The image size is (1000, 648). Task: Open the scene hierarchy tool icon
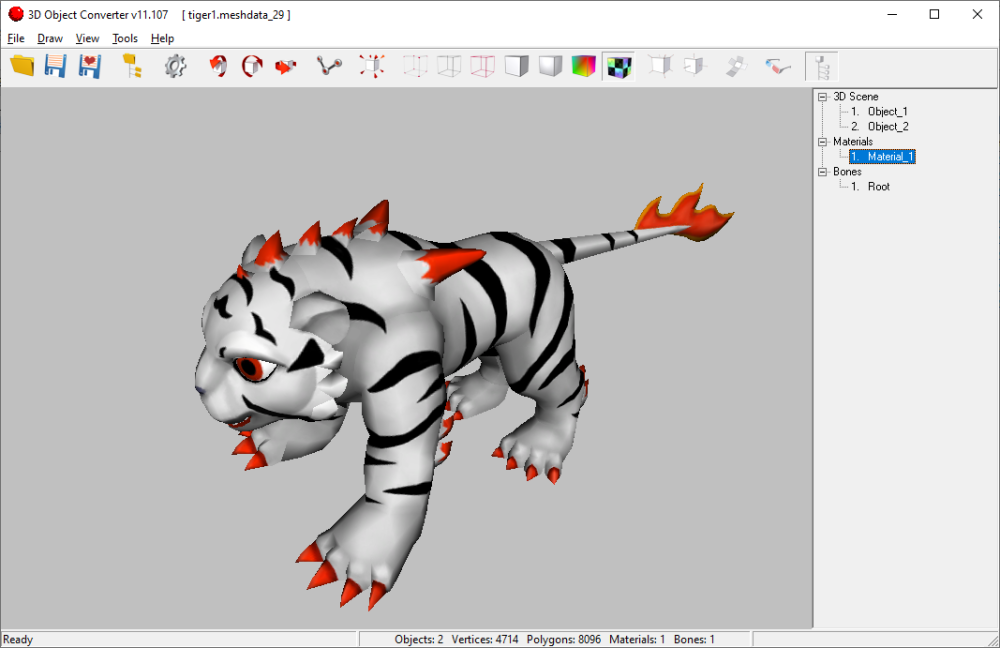tap(131, 65)
